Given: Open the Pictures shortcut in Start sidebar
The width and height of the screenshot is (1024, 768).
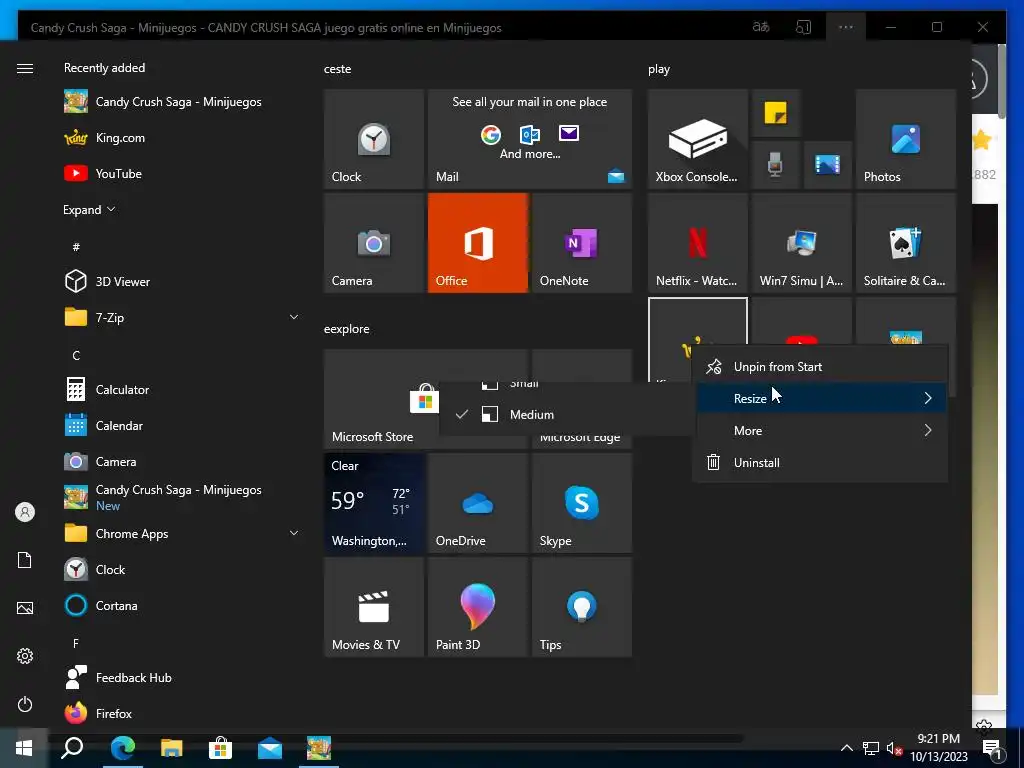Looking at the screenshot, I should pos(25,608).
